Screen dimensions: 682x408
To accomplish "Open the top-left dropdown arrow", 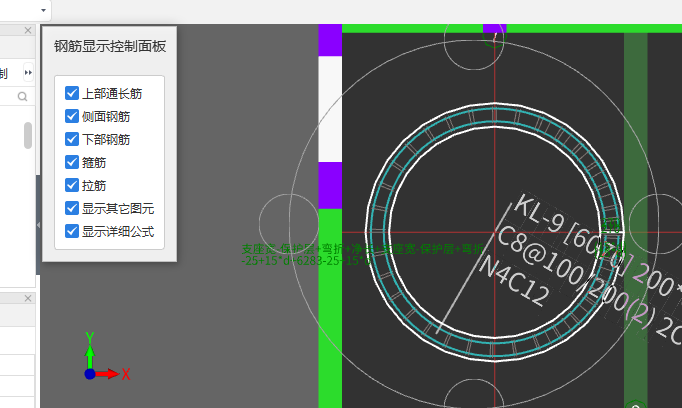I will (x=43, y=10).
